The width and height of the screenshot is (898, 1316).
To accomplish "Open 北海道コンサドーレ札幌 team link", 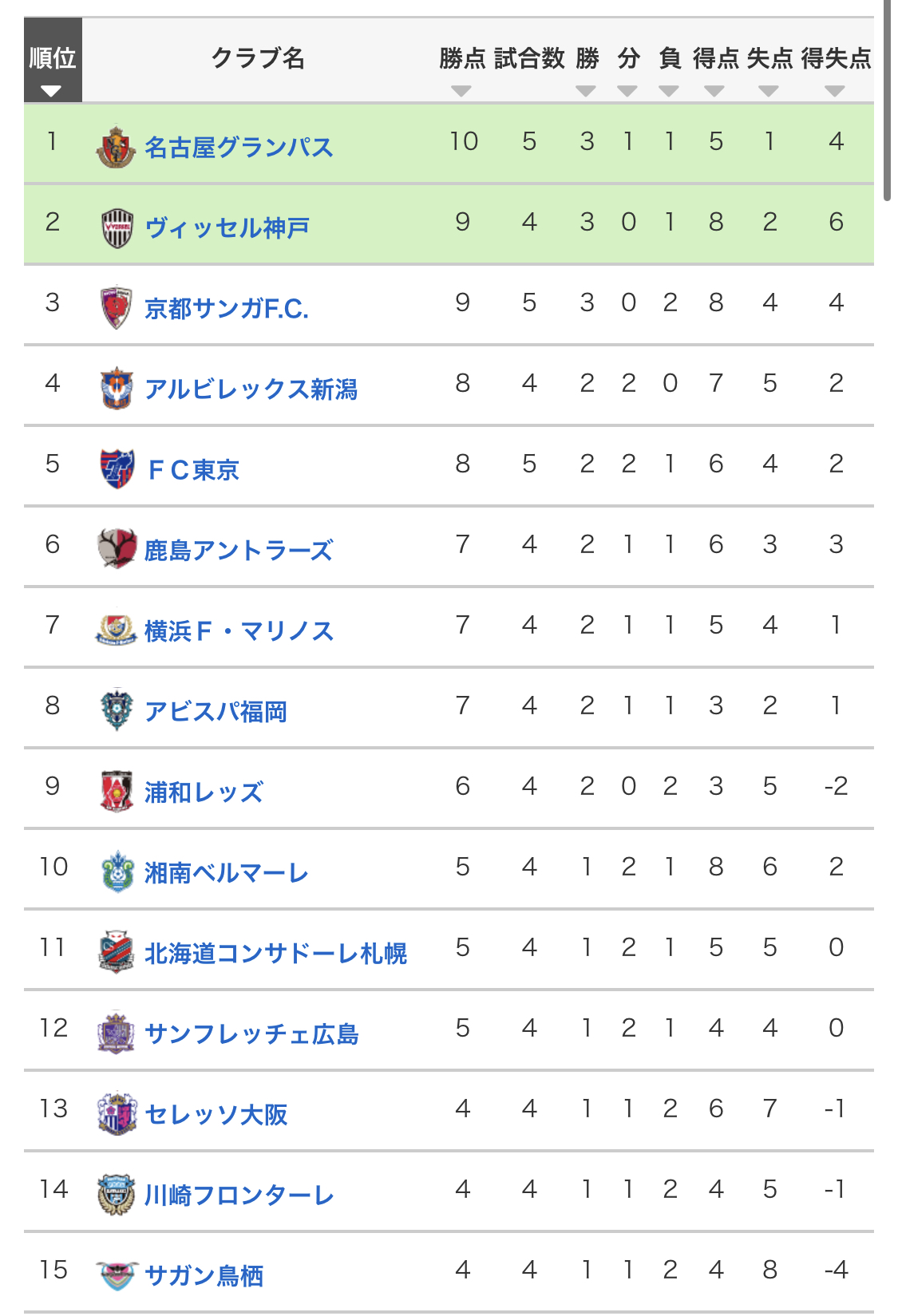I will click(275, 953).
